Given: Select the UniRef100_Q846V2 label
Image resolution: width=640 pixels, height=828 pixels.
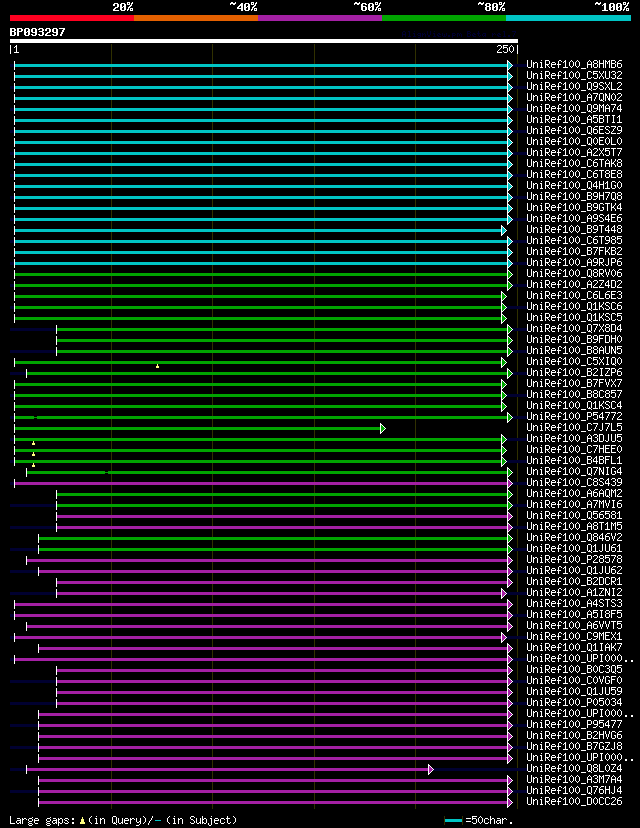Looking at the screenshot, I should (x=574, y=538).
